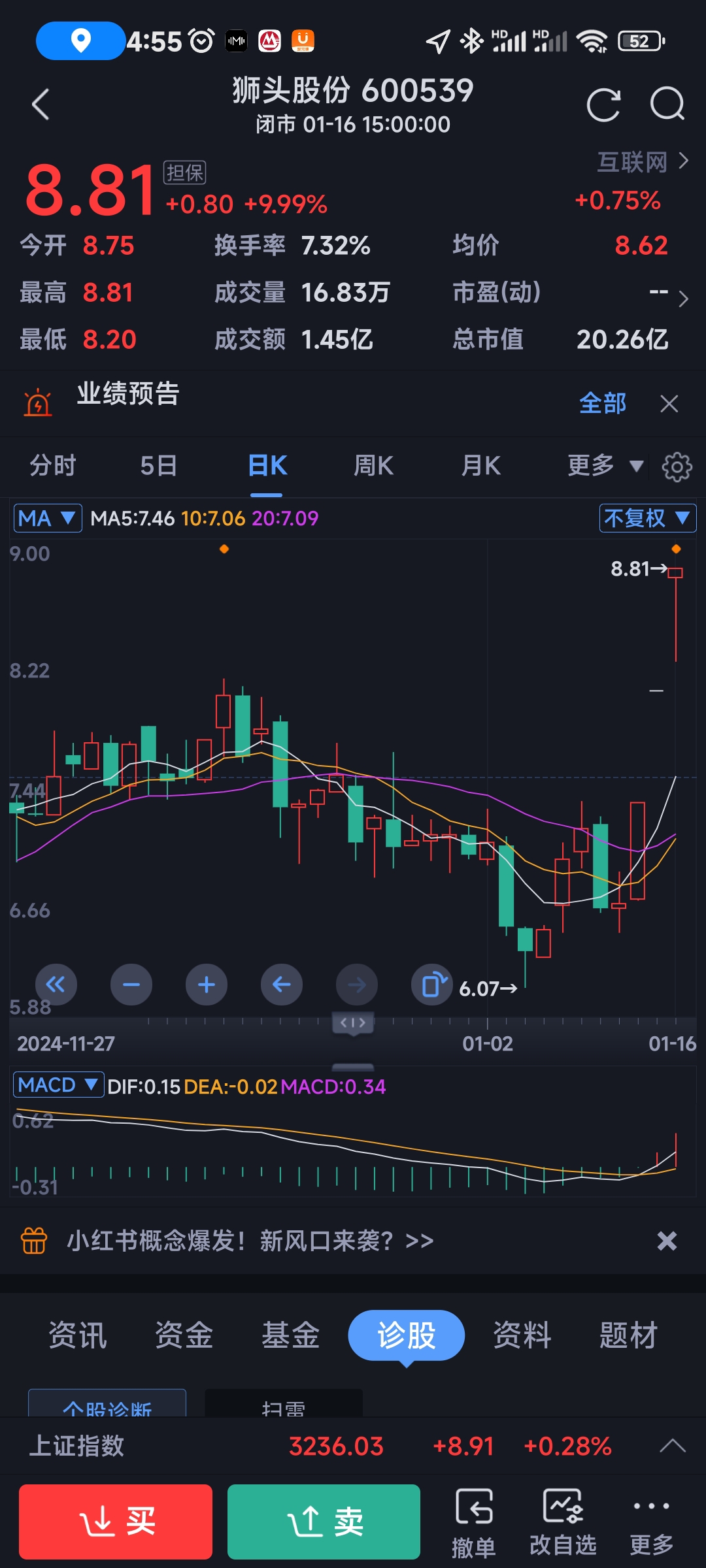Switch to the 周K chart tab
Image resolution: width=706 pixels, height=1568 pixels.
[x=373, y=466]
